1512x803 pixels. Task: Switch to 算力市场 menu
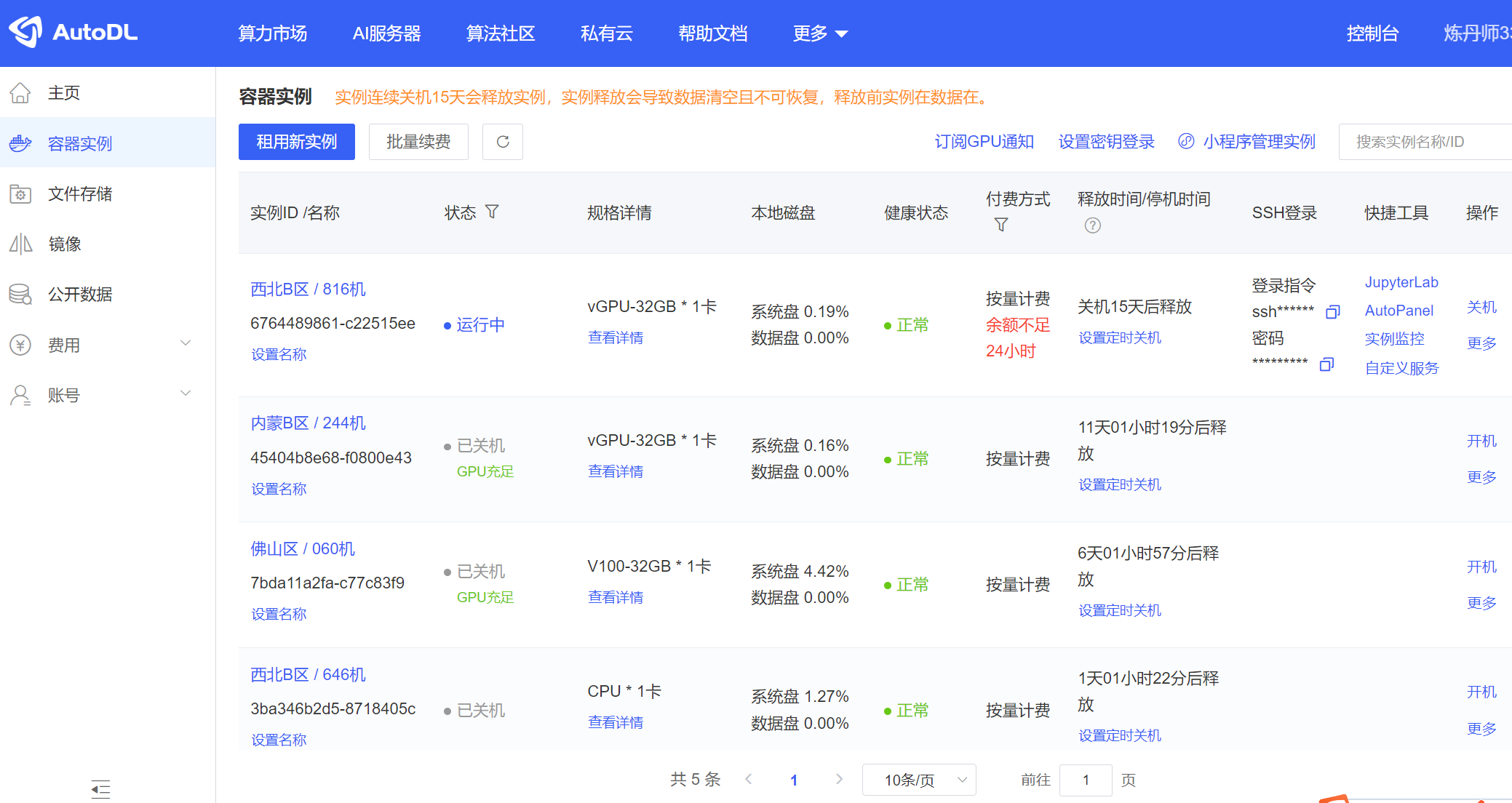coord(271,33)
